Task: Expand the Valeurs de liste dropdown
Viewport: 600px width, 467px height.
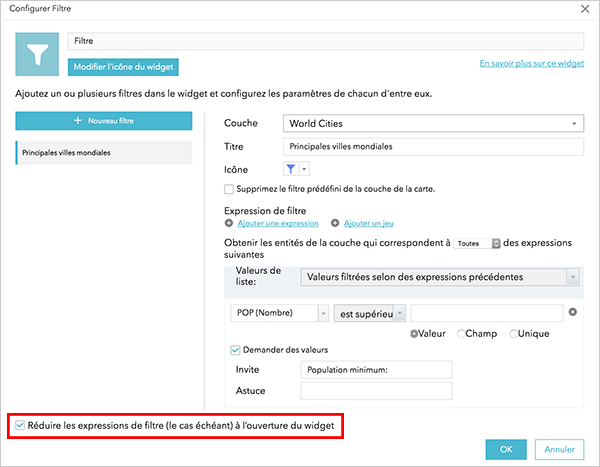Action: (573, 277)
